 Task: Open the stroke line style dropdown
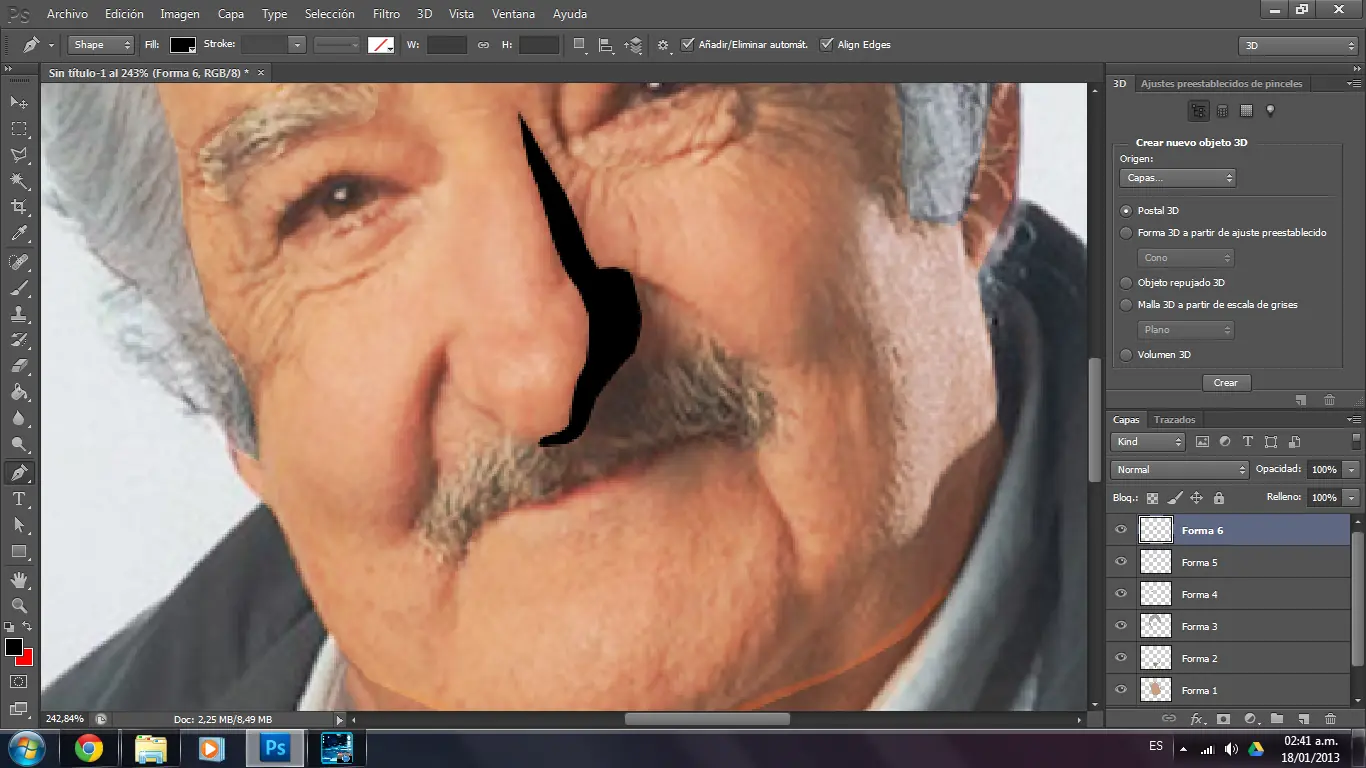tap(337, 45)
